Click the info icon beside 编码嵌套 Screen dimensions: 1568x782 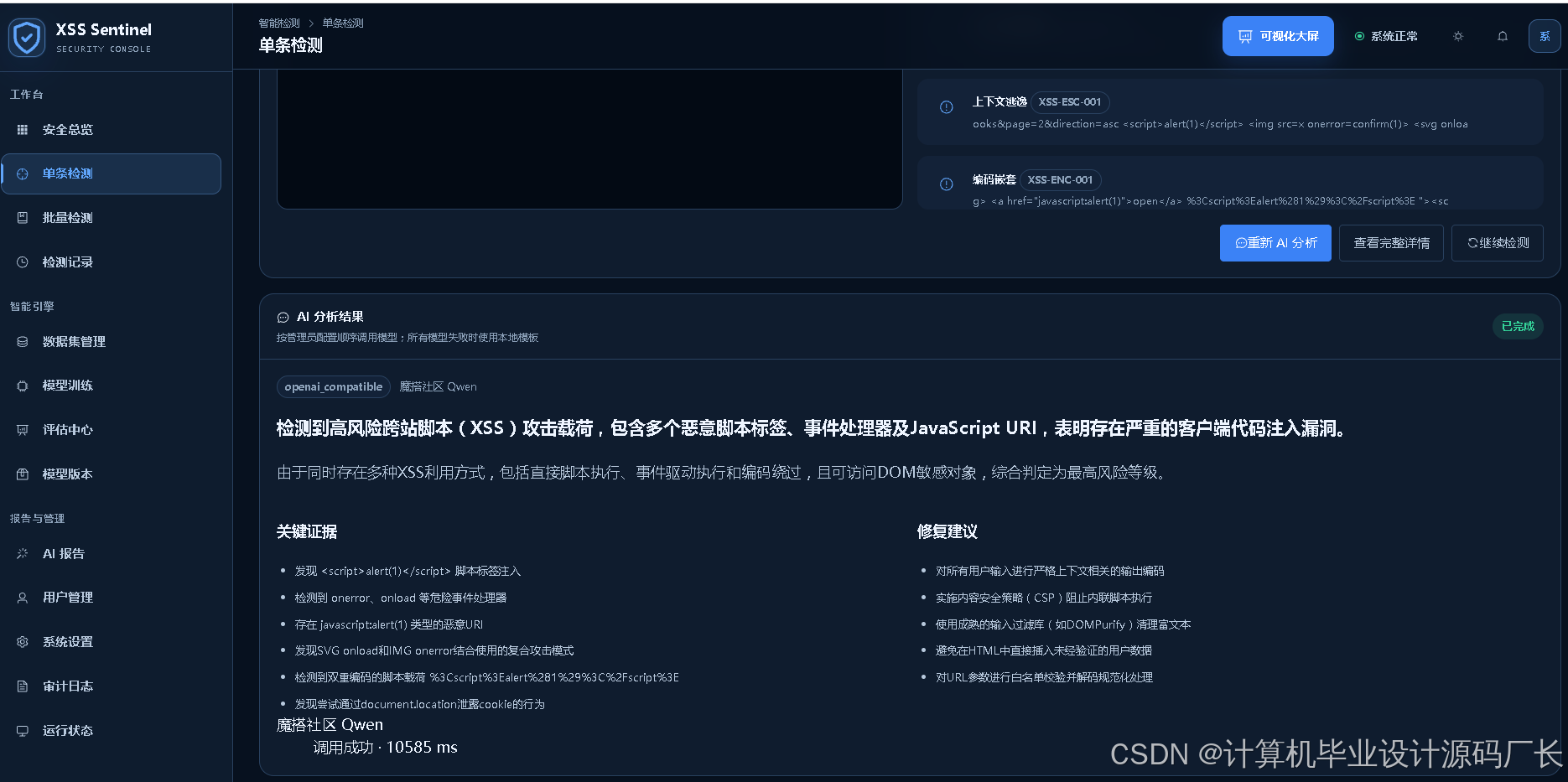point(947,184)
